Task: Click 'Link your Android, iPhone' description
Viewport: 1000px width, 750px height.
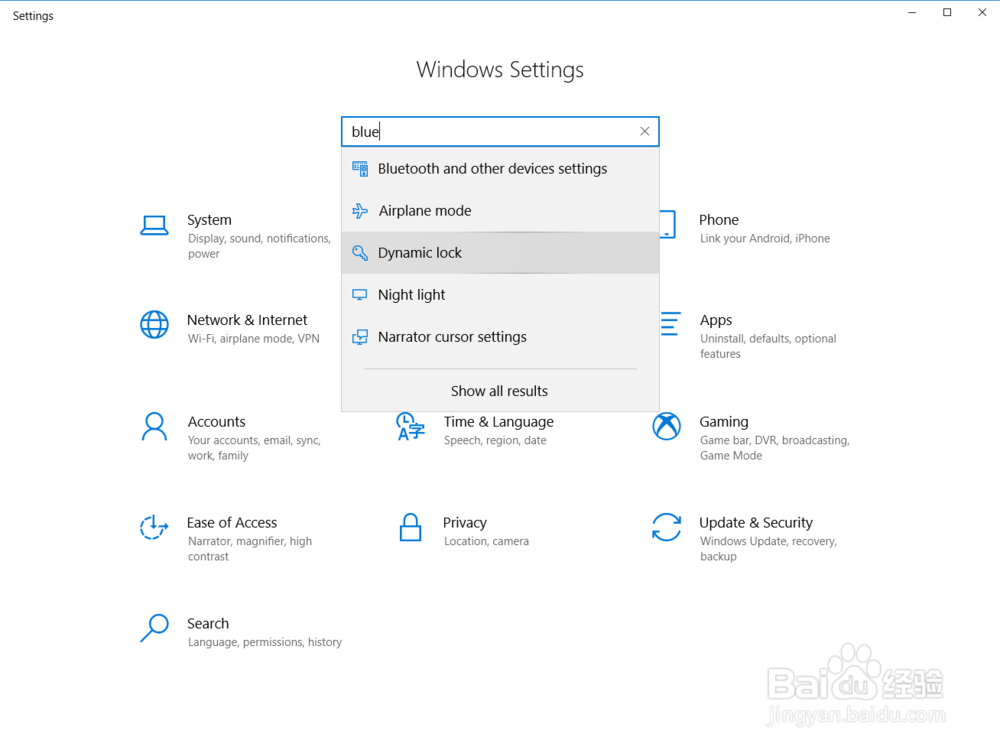Action: [765, 239]
